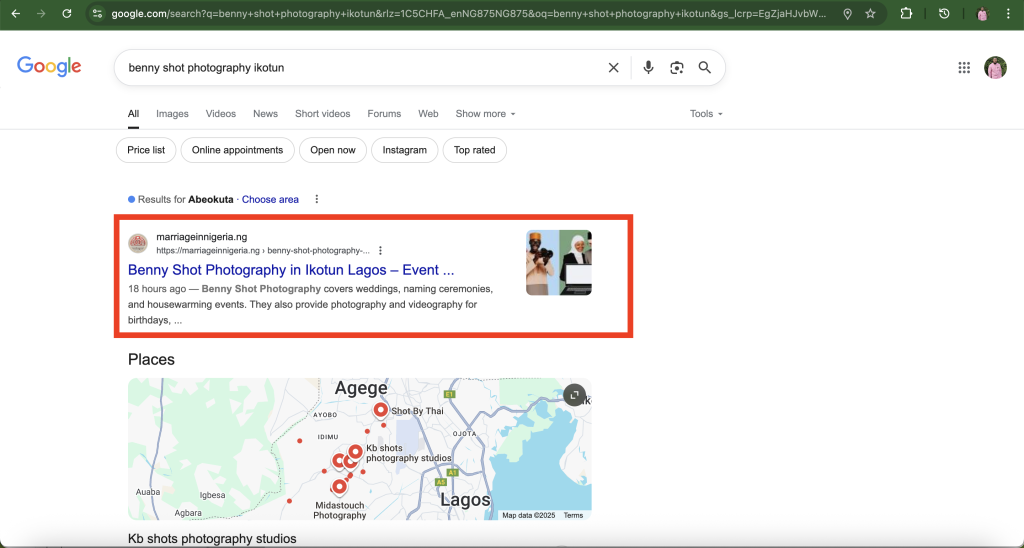
Task: Select the All results tab
Action: pos(133,114)
